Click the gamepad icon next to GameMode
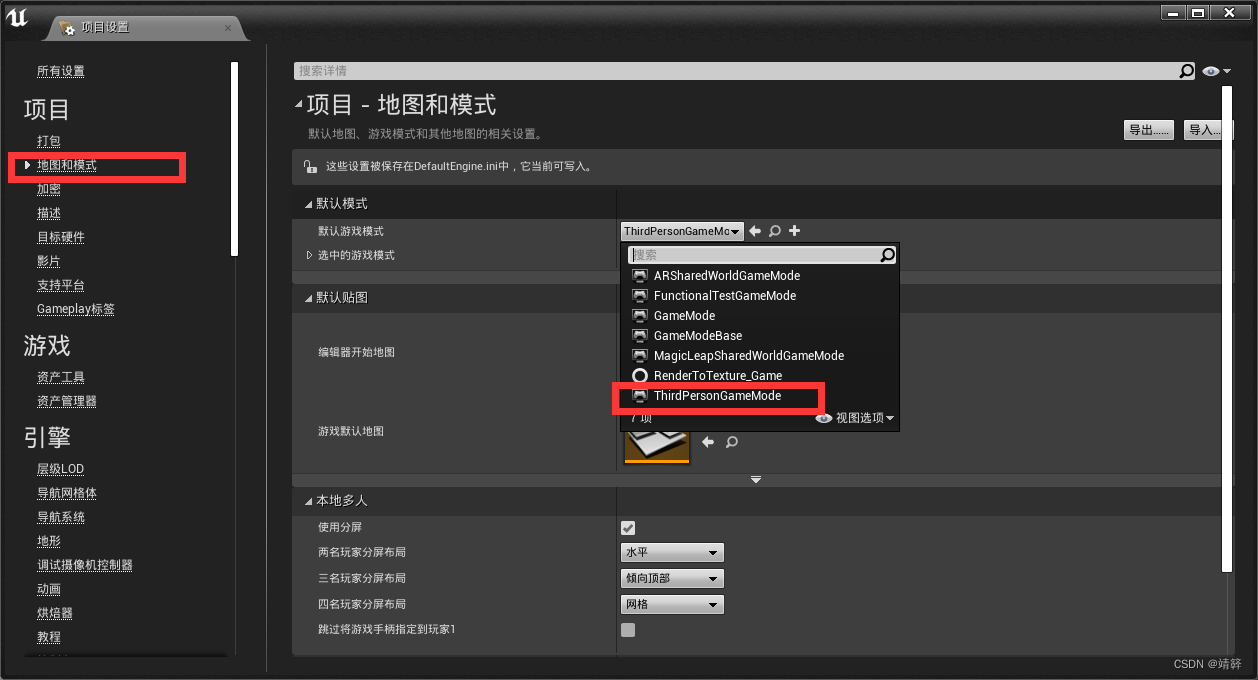 pyautogui.click(x=640, y=315)
